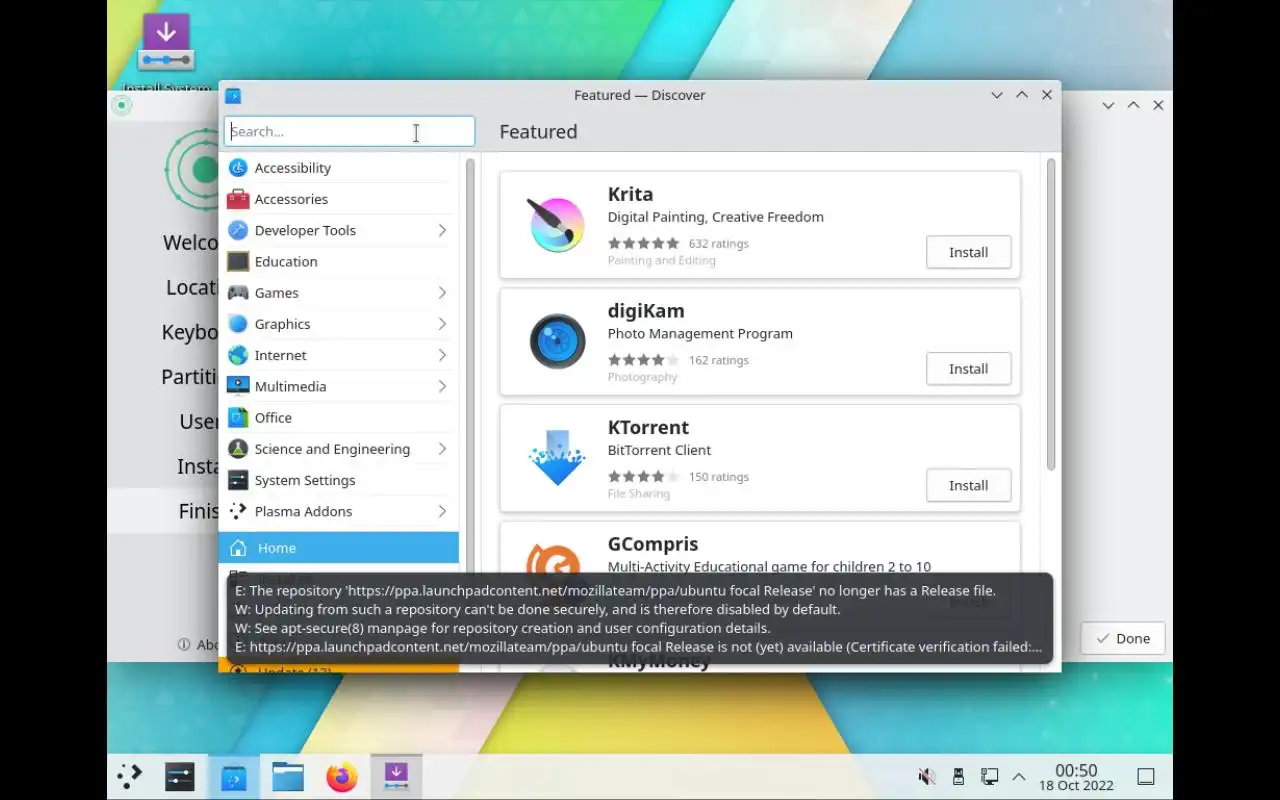Screen dimensions: 1280x800
Task: Install digiKam
Action: (x=968, y=369)
